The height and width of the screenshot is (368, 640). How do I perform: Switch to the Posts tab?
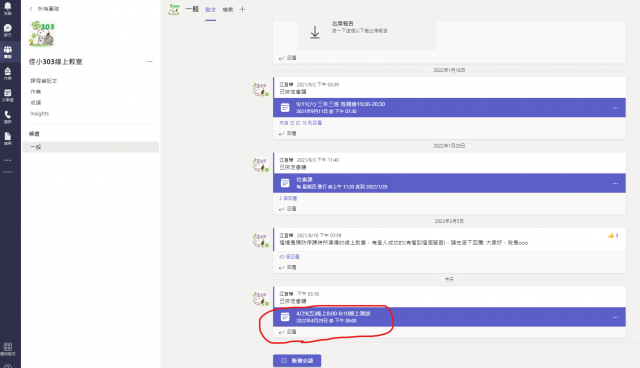(211, 9)
